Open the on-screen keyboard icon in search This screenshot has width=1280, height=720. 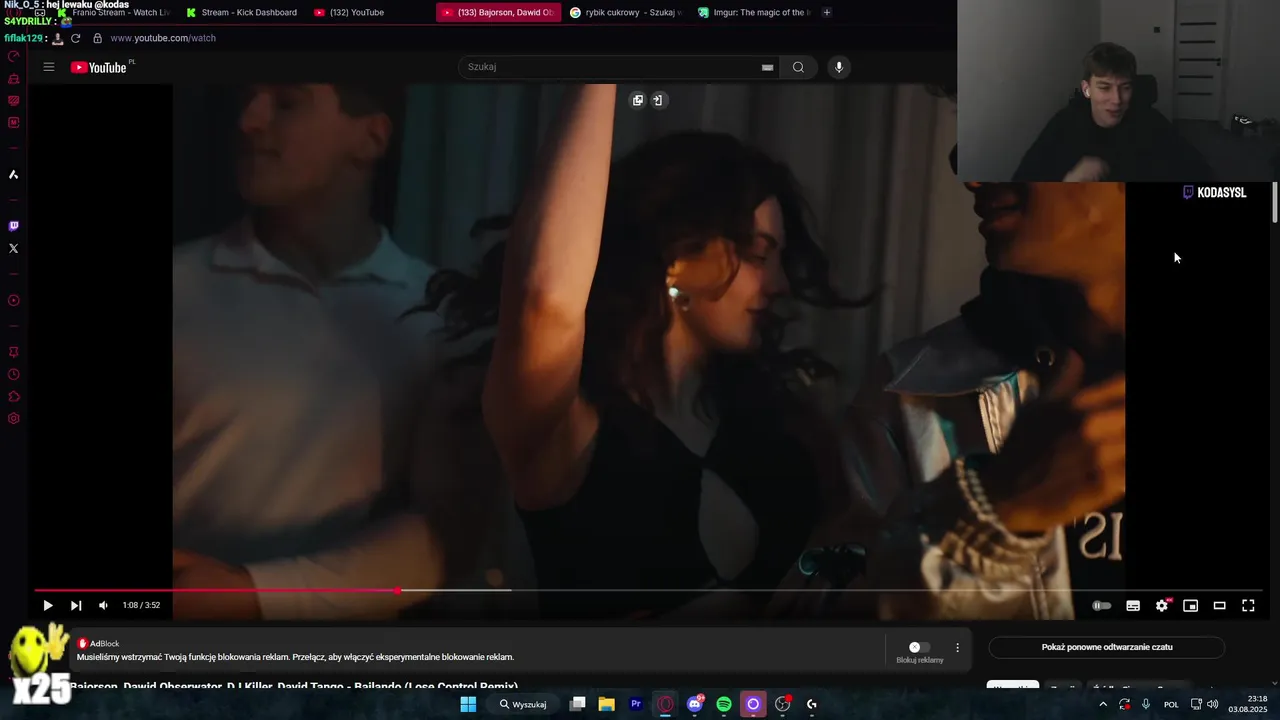point(767,67)
